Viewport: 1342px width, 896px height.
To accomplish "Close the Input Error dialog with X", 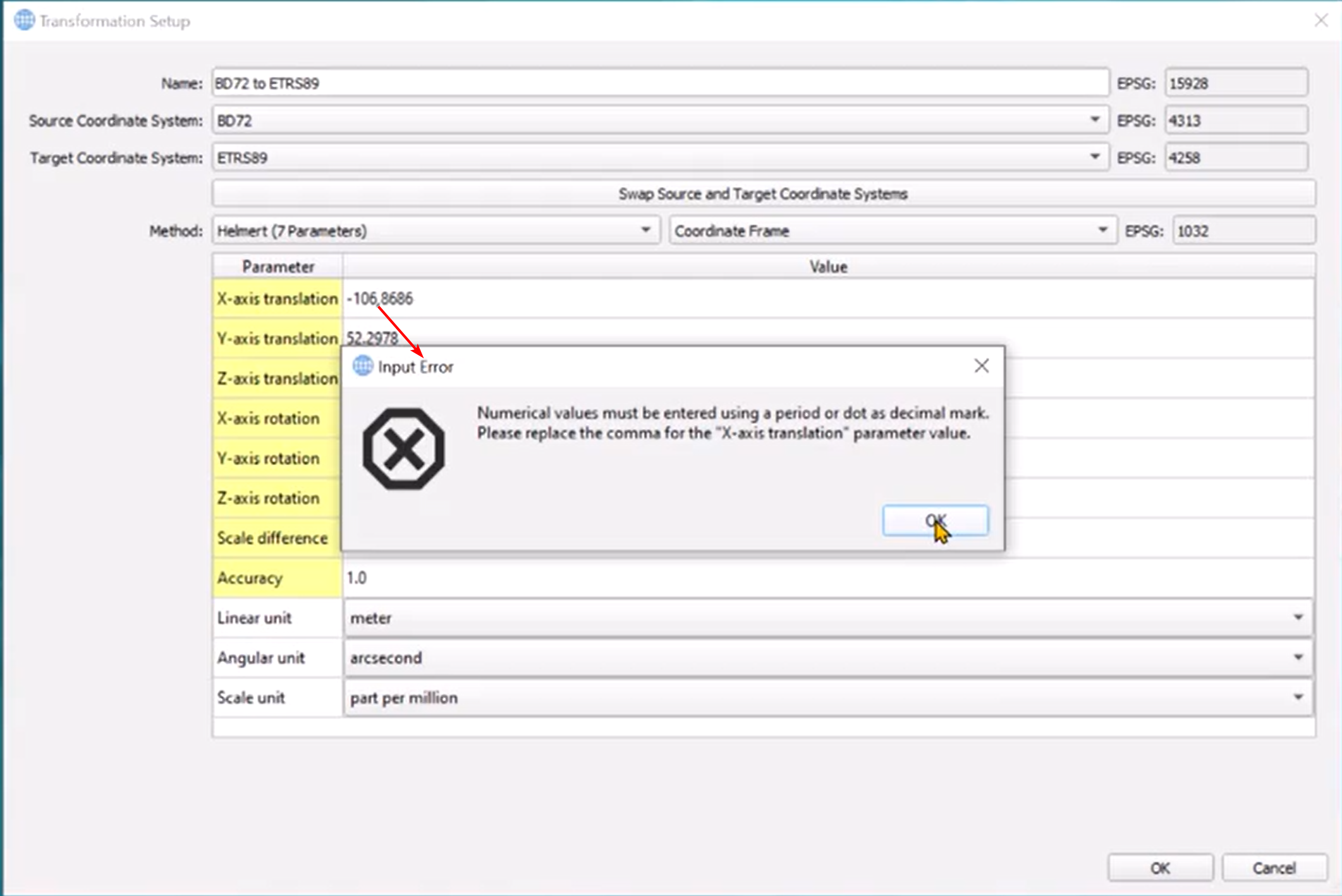I will pos(981,366).
